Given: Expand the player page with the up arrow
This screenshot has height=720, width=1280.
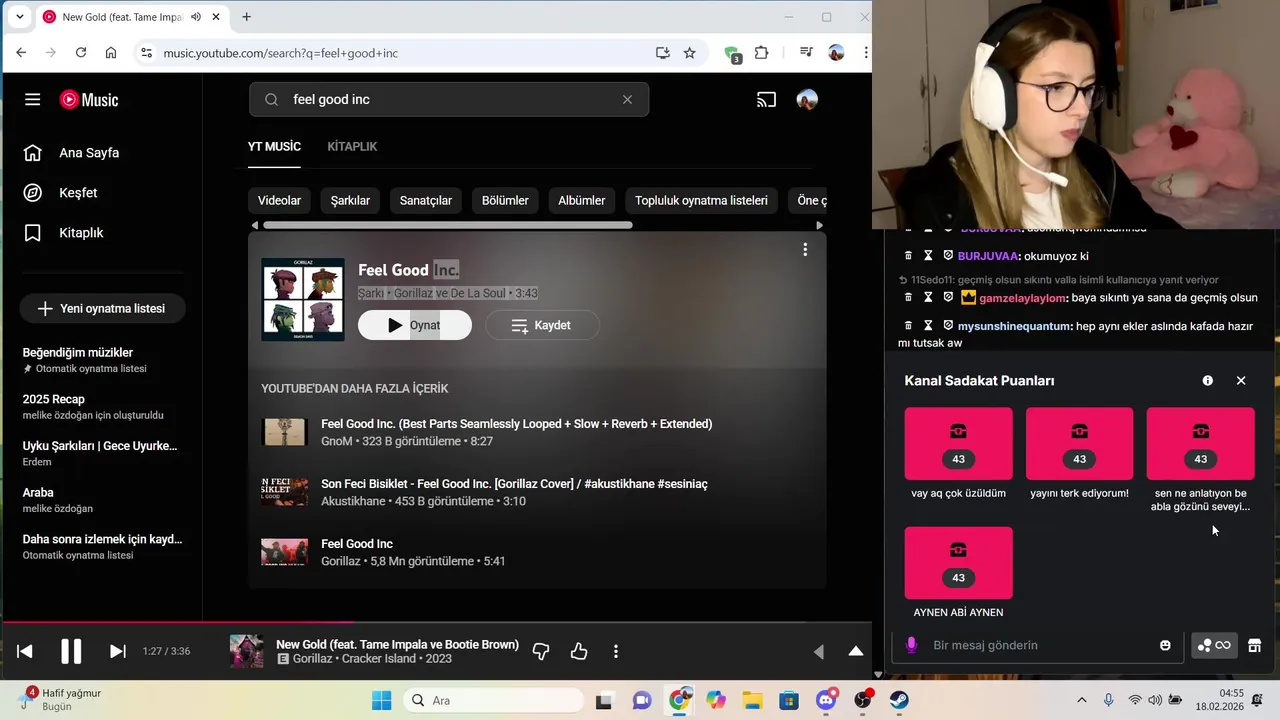Looking at the screenshot, I should tap(856, 652).
